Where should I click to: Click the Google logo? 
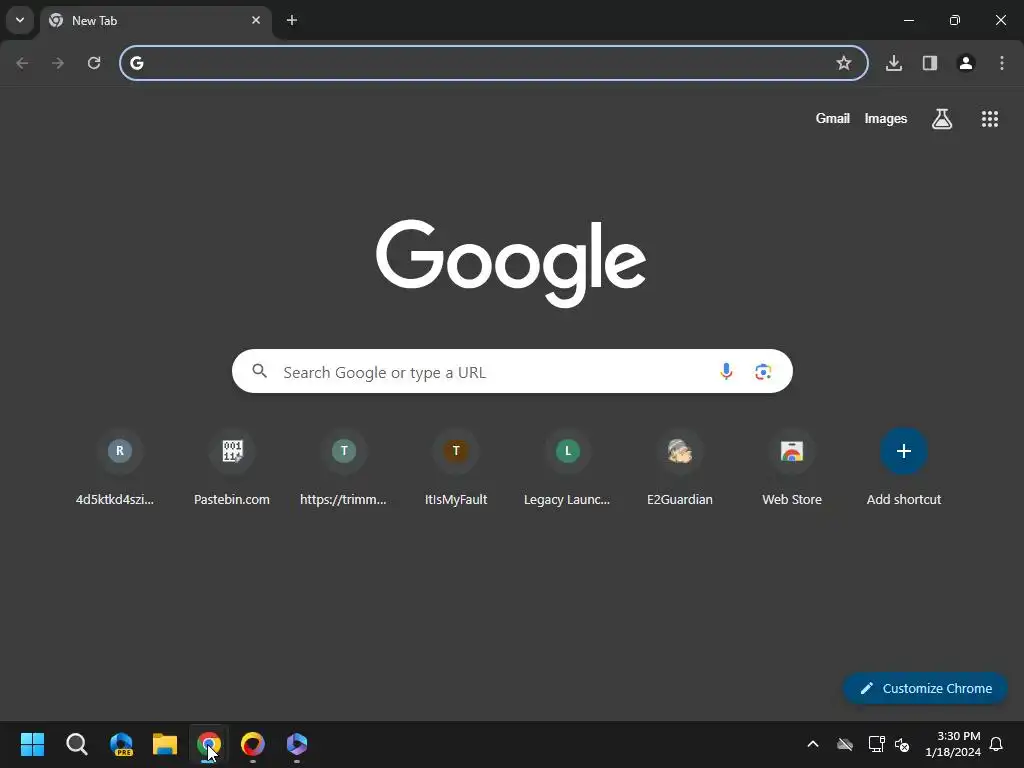click(511, 263)
